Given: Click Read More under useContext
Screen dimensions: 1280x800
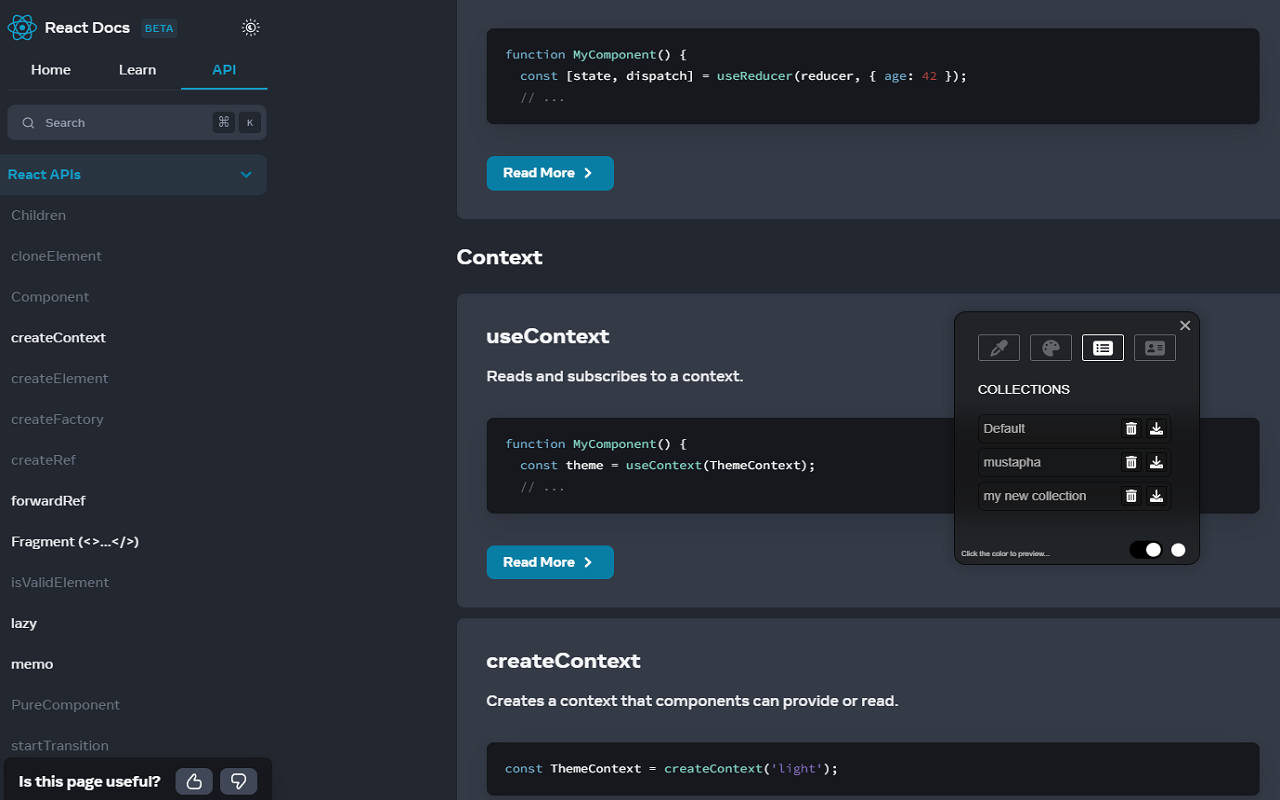Looking at the screenshot, I should 549,562.
